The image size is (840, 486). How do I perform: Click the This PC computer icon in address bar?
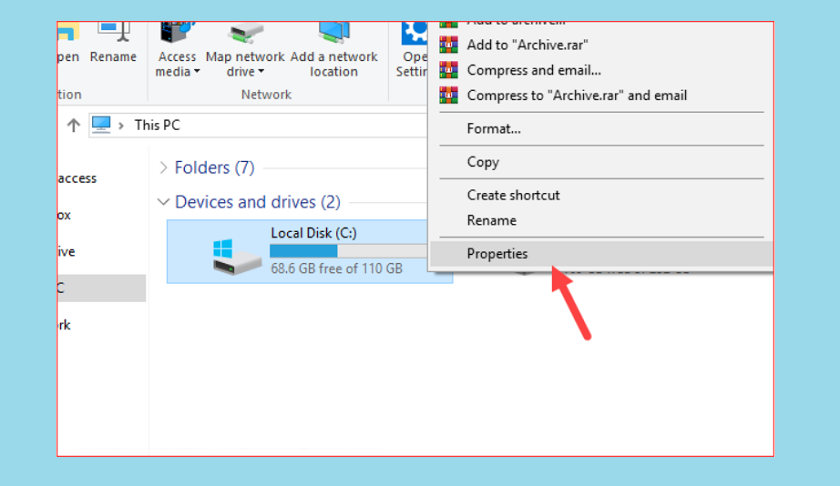pos(101,125)
